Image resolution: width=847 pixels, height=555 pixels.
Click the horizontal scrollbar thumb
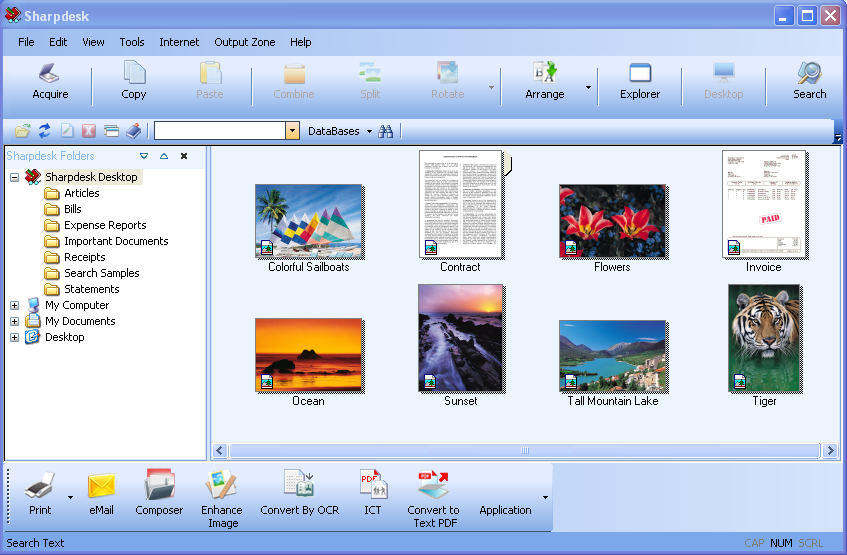pyautogui.click(x=525, y=450)
